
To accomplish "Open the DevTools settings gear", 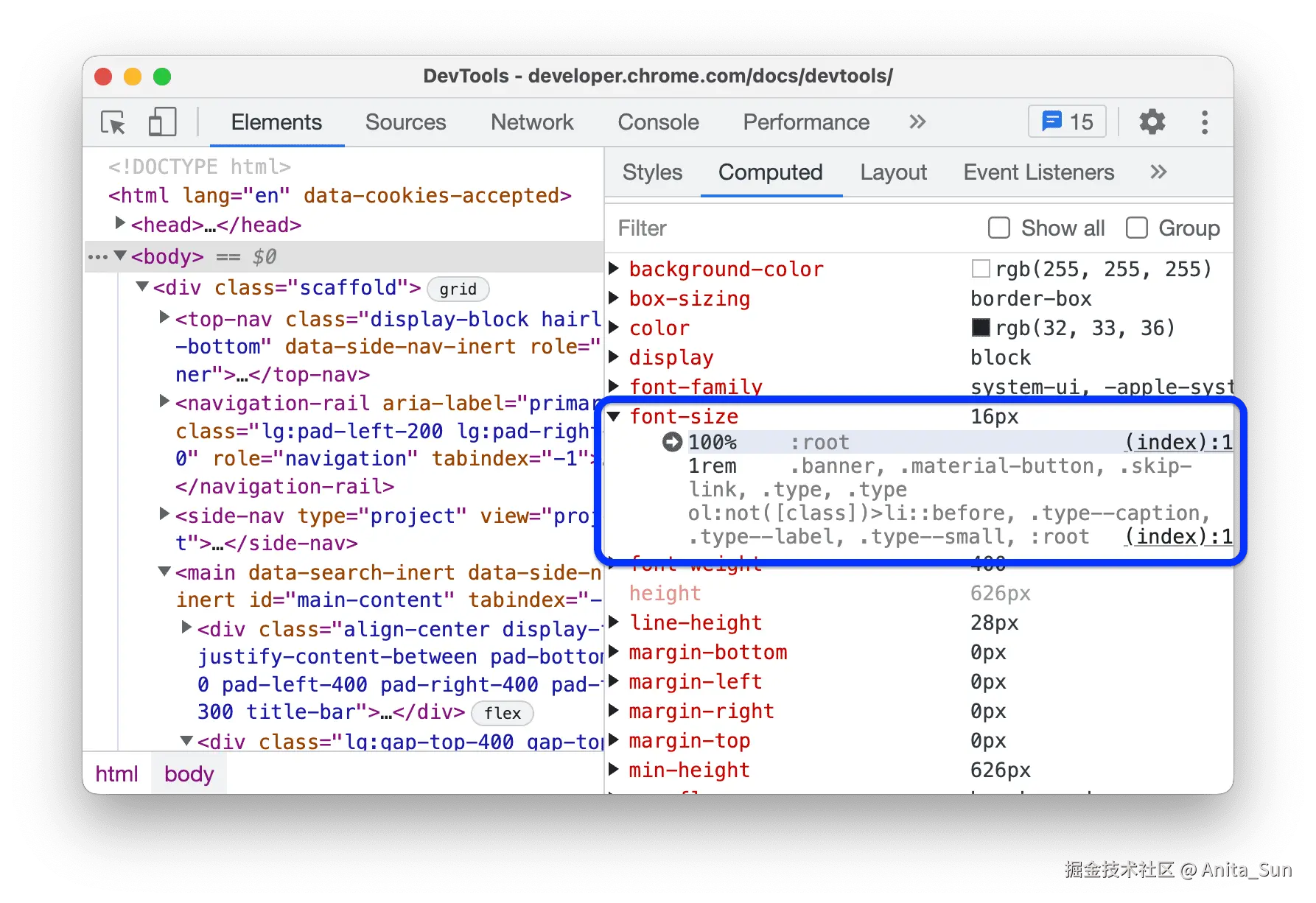I will click(x=1152, y=122).
